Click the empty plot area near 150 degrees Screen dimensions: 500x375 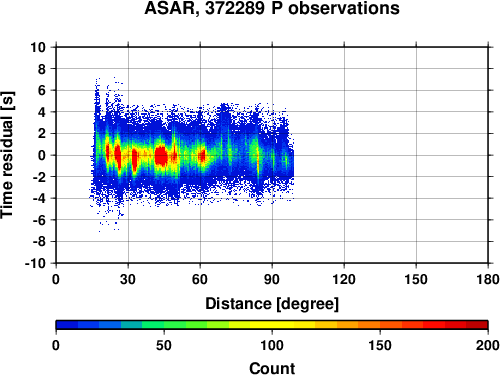tap(416, 155)
